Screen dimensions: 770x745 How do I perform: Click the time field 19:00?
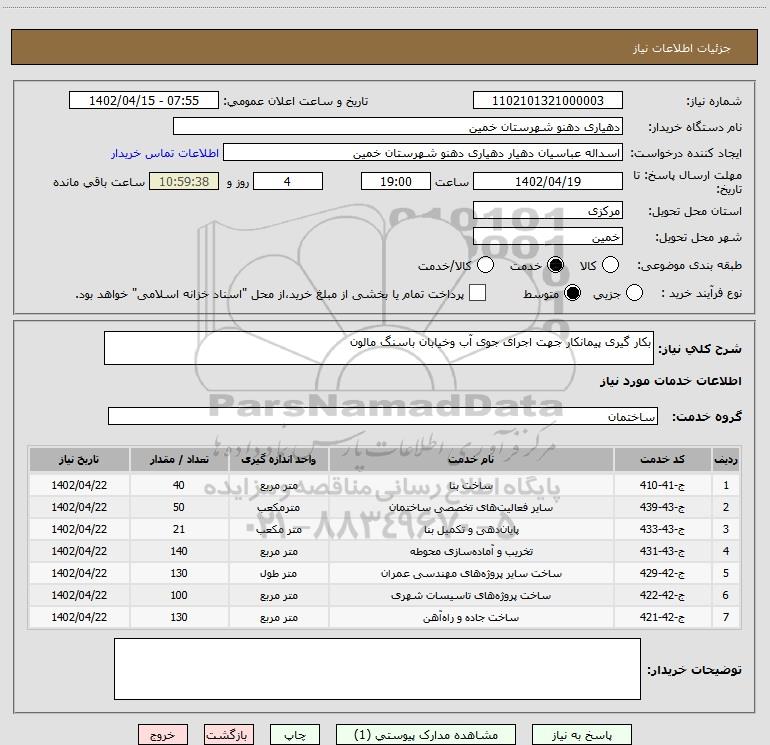coord(396,181)
